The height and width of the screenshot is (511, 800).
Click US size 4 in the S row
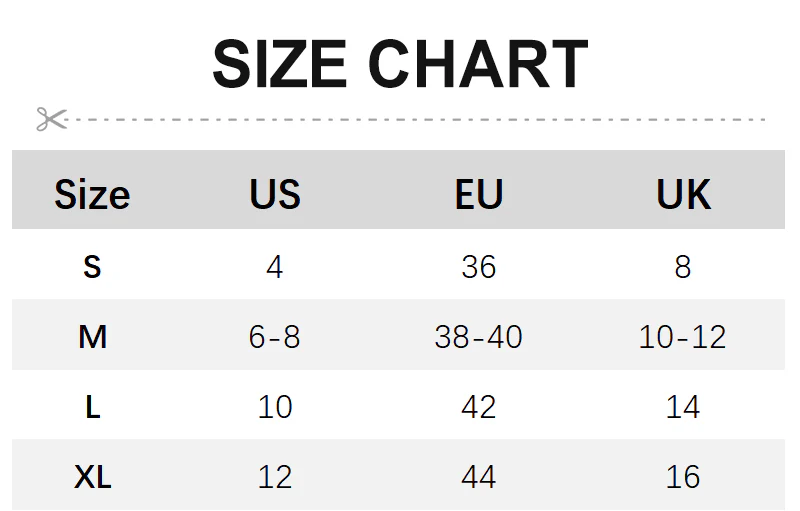[x=275, y=267]
